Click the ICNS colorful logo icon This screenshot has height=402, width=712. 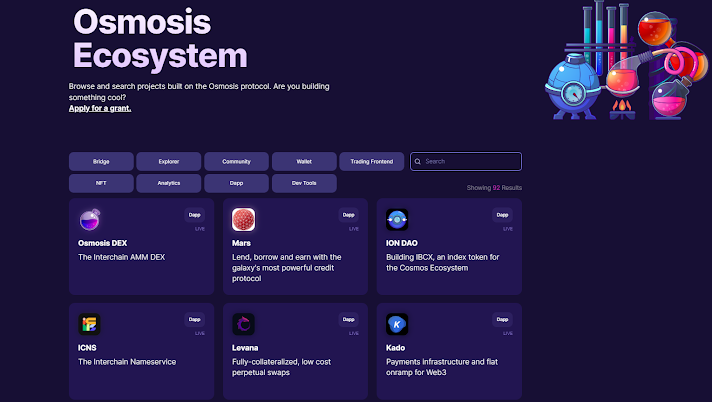pos(89,324)
